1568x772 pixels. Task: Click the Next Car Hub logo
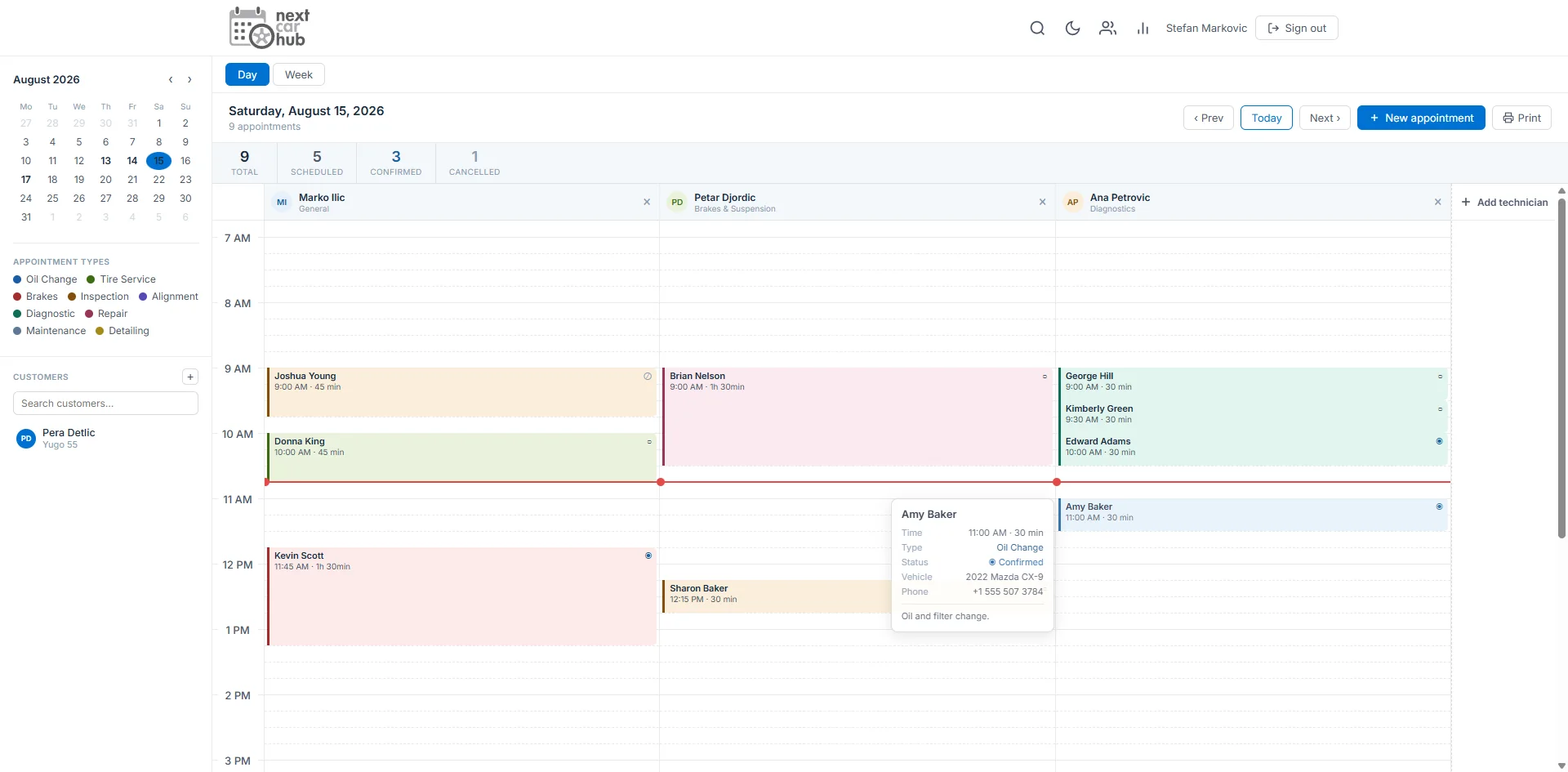(x=269, y=28)
